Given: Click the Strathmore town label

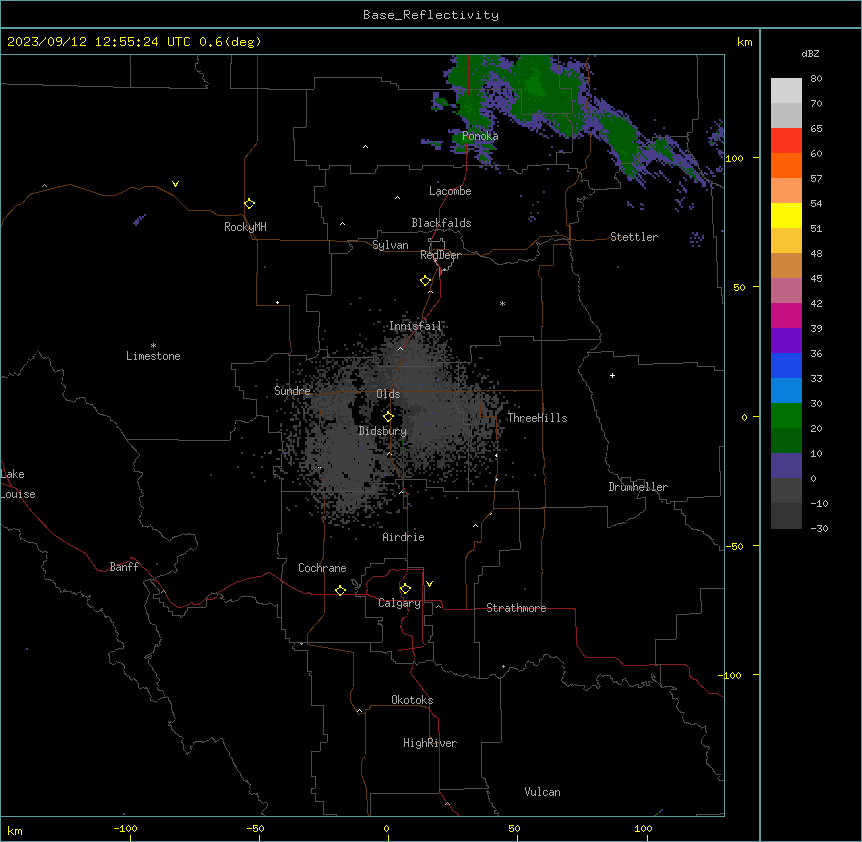Looking at the screenshot, I should [x=516, y=608].
